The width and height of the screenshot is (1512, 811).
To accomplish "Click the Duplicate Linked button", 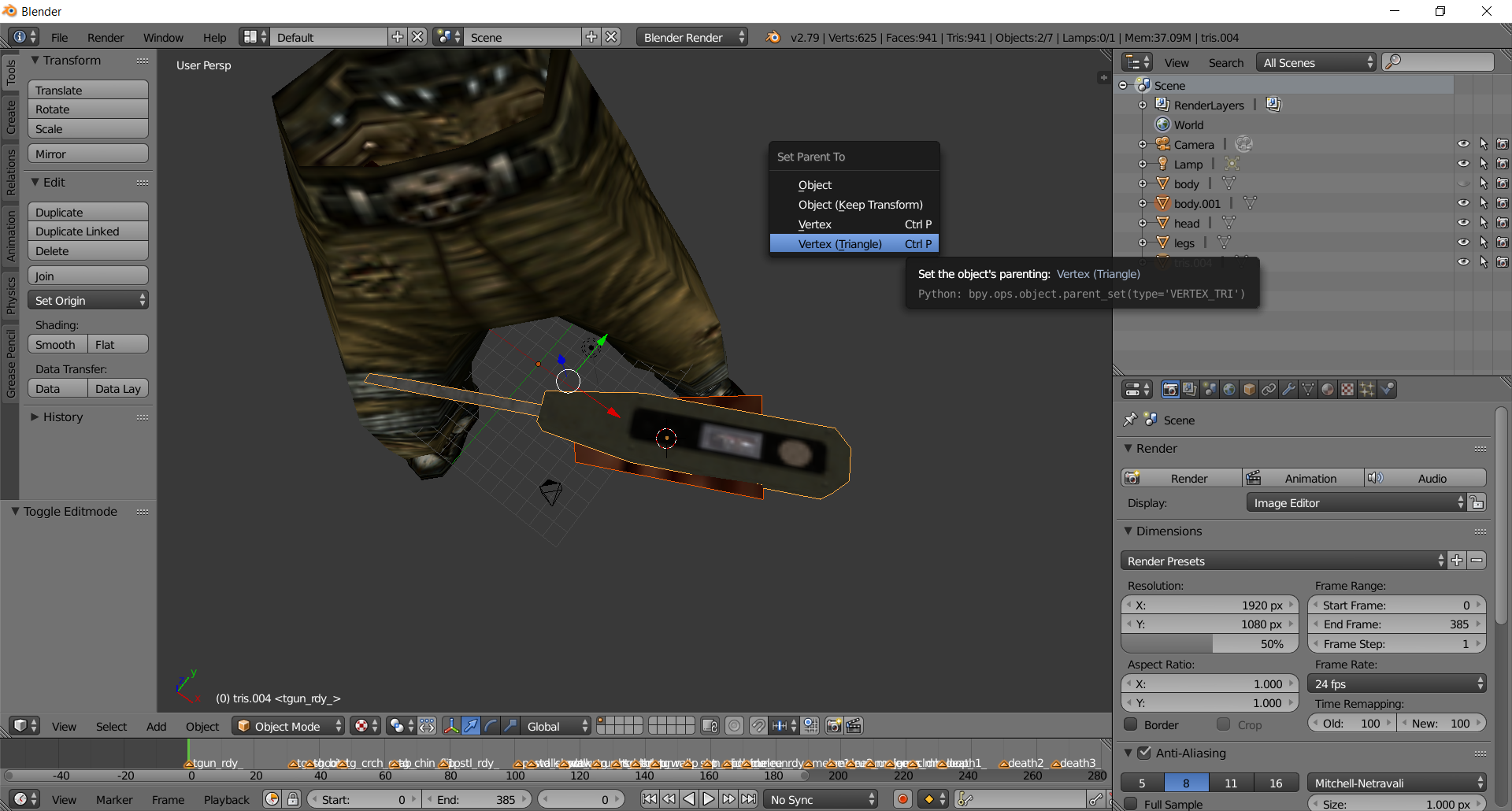I will click(88, 231).
